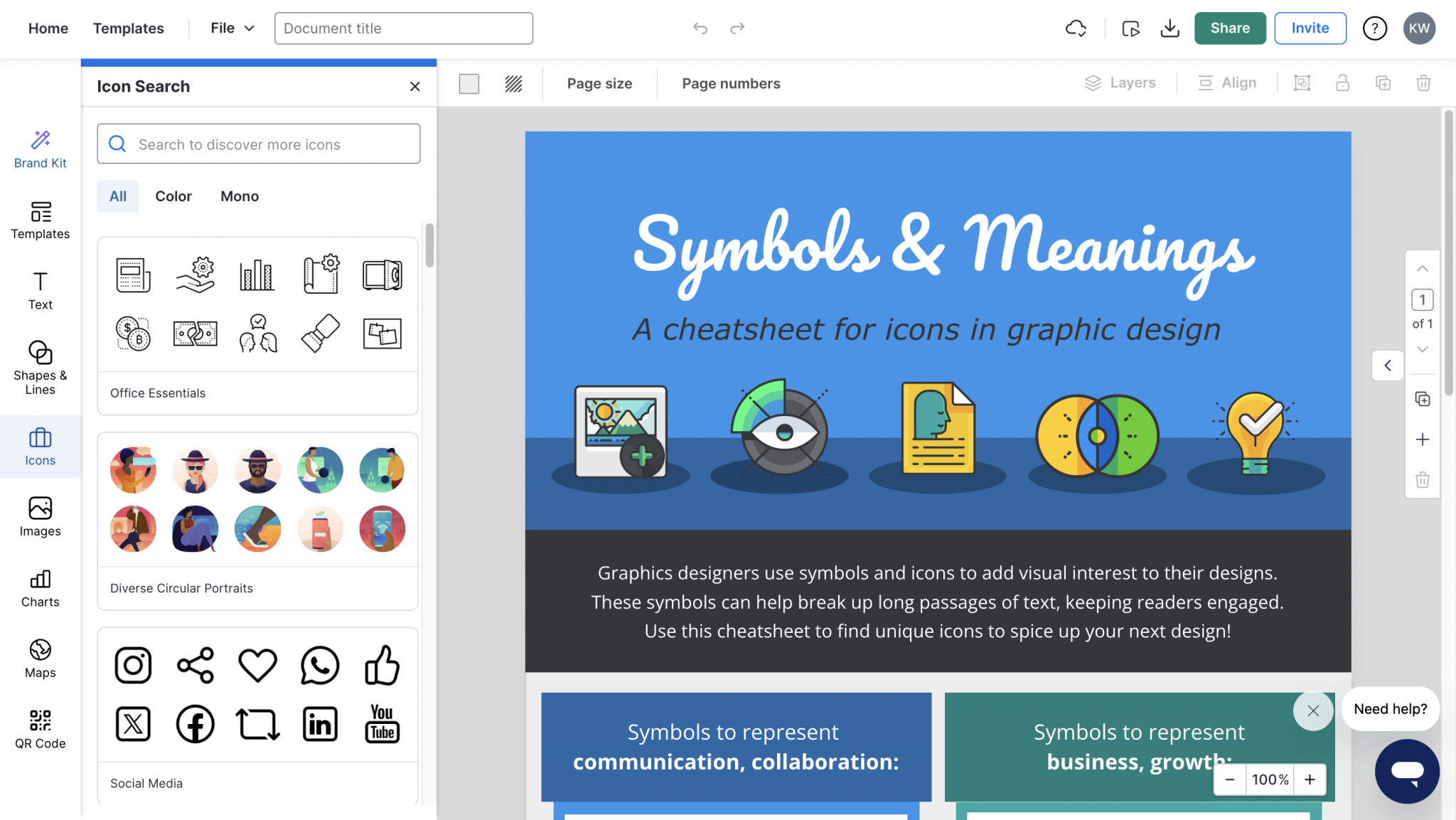The image size is (1456, 820).
Task: Open the chat support bubble
Action: pos(1407,771)
